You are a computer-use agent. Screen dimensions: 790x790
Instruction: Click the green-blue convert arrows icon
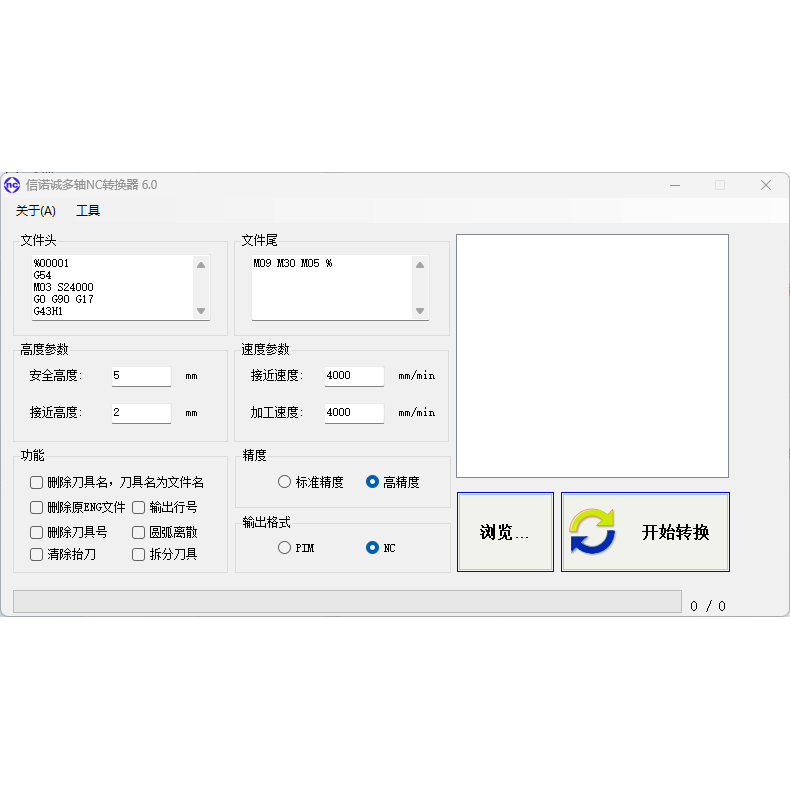592,532
